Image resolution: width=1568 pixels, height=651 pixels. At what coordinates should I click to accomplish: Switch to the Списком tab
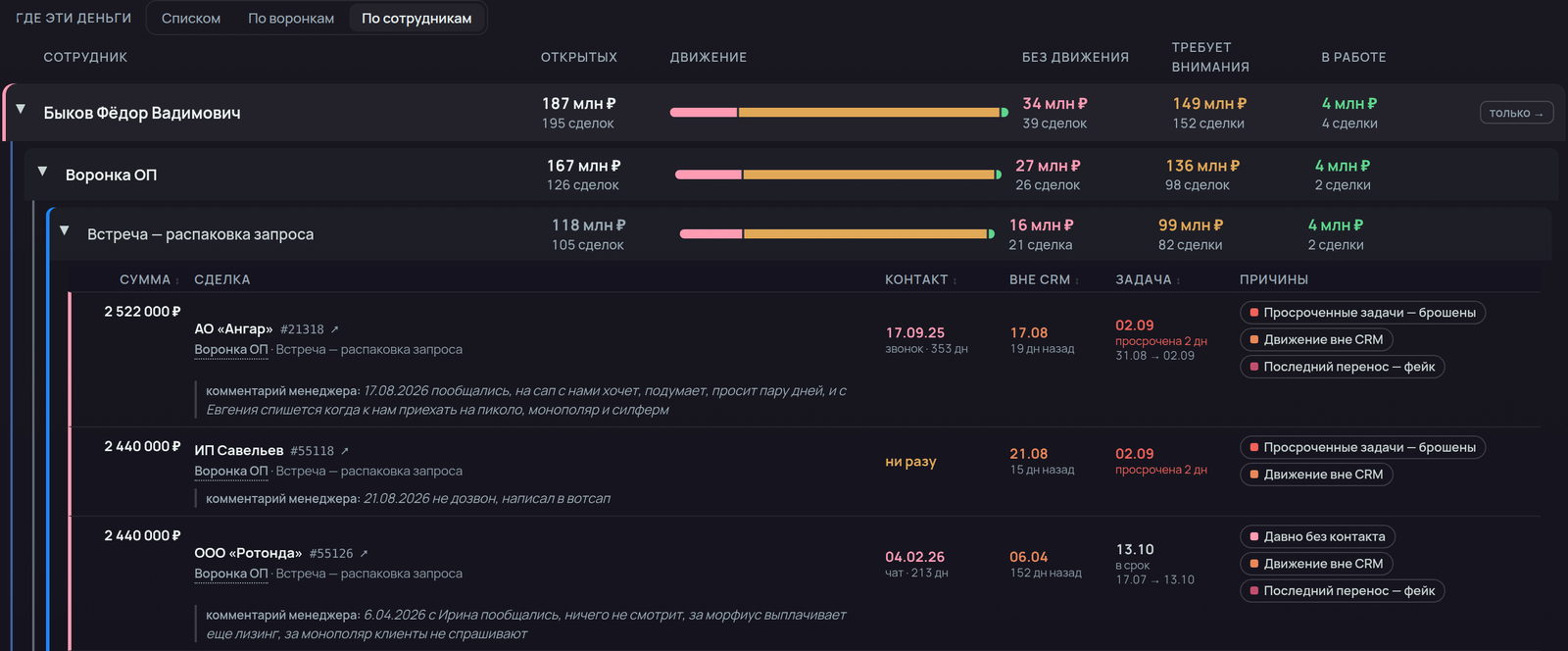point(191,19)
